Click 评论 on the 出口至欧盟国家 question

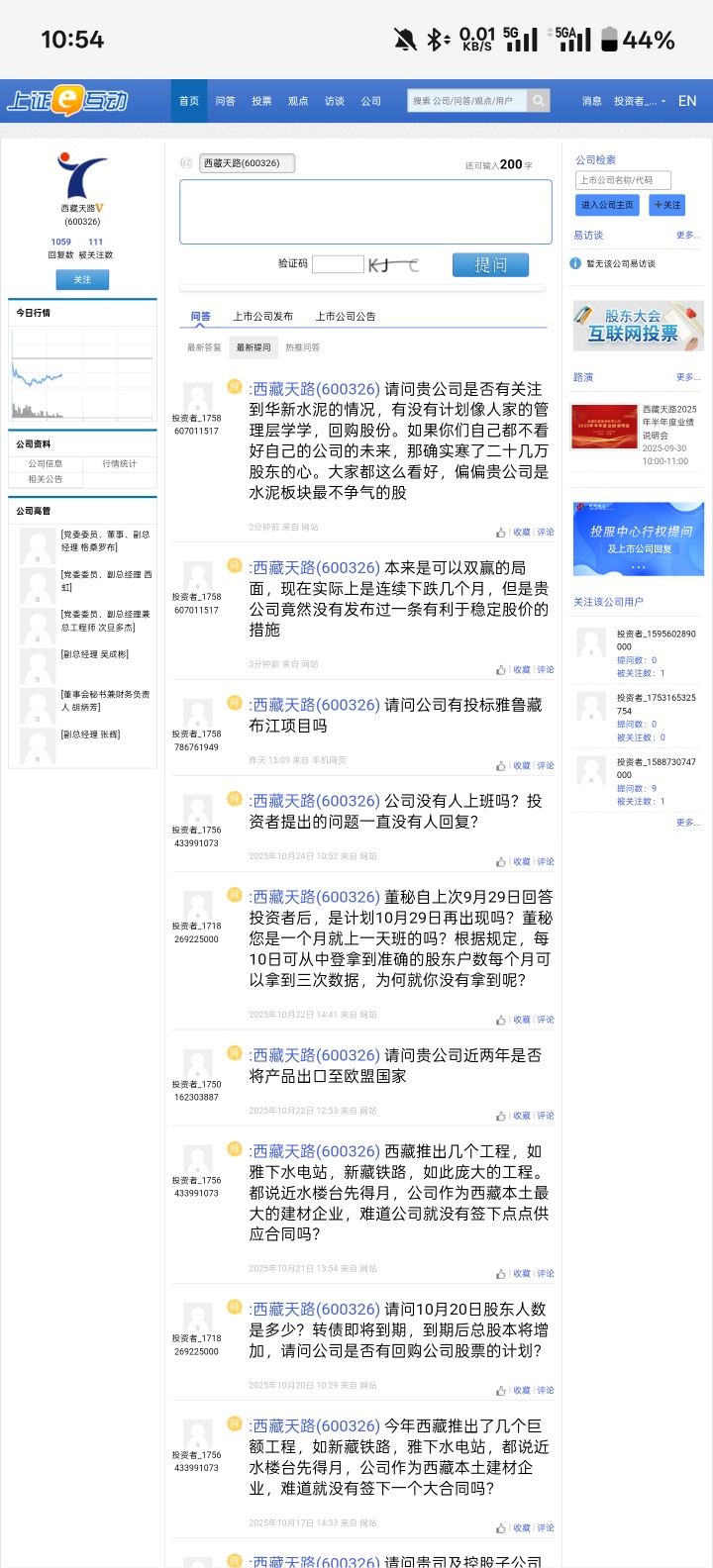pos(546,1116)
